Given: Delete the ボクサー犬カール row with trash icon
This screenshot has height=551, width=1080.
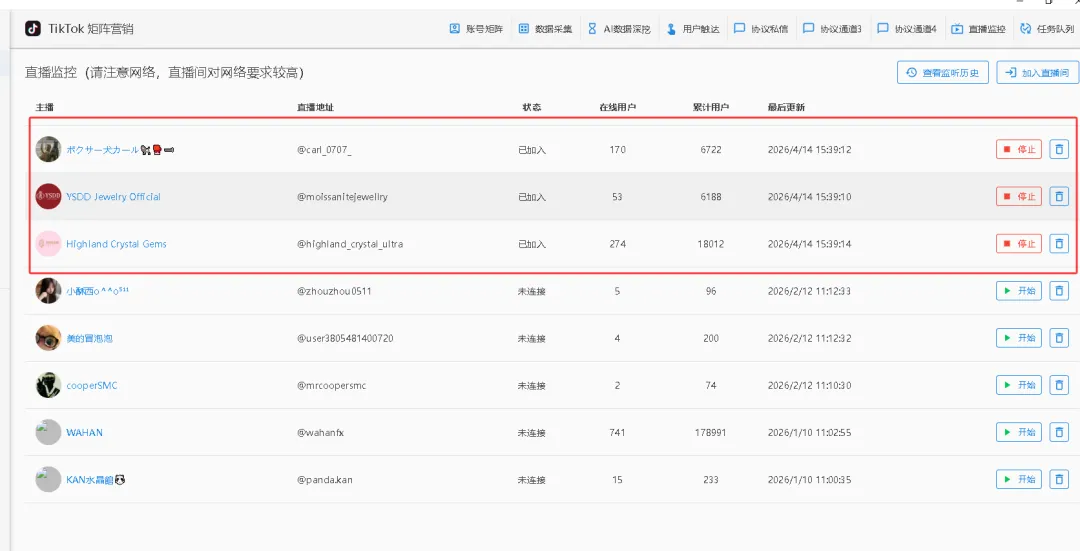Looking at the screenshot, I should (1059, 149).
